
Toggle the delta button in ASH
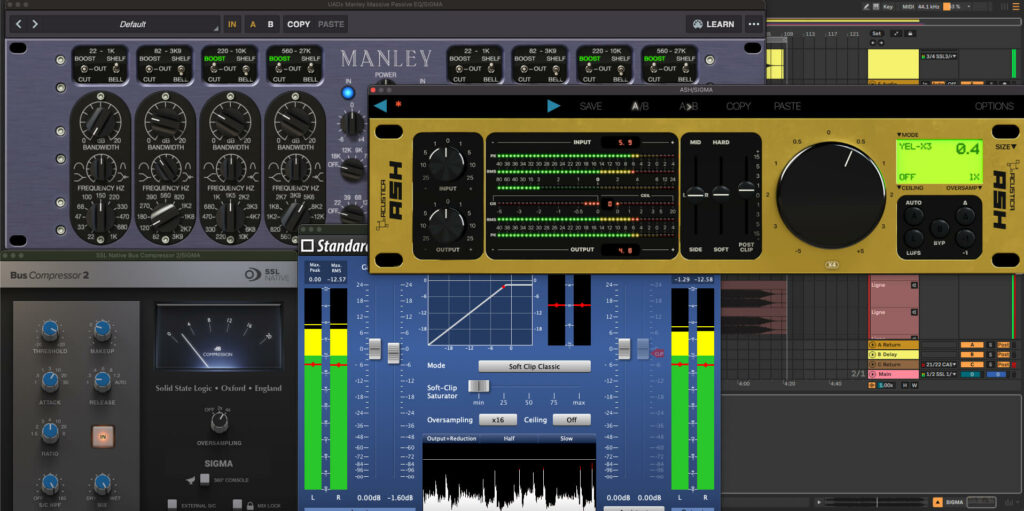pyautogui.click(x=965, y=216)
